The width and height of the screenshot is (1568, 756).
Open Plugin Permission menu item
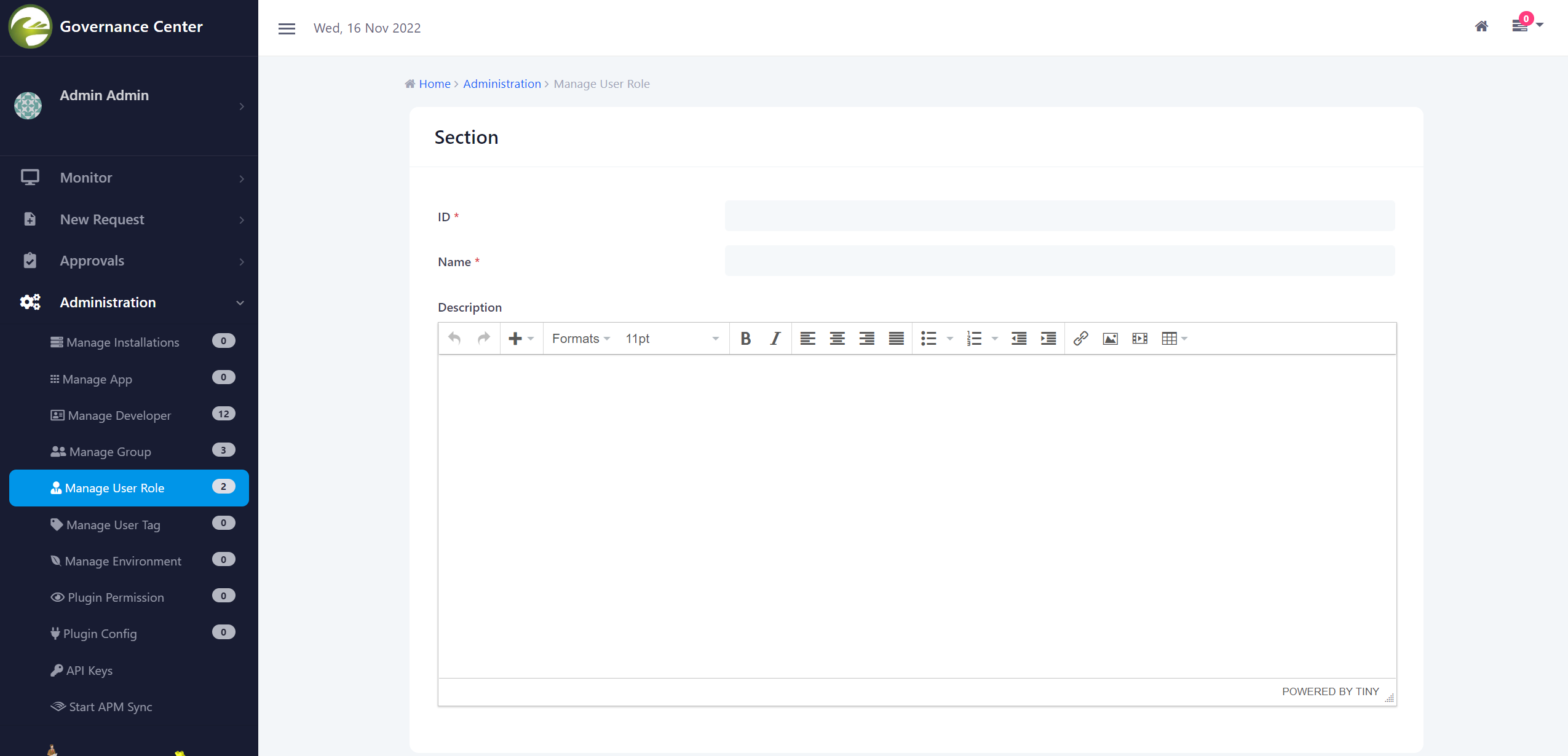tap(116, 597)
